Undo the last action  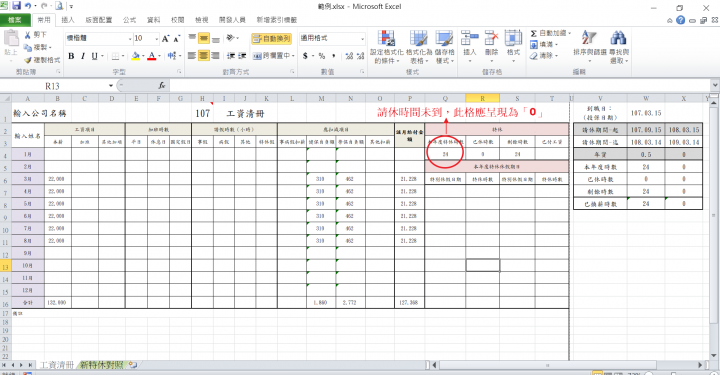[28, 6]
